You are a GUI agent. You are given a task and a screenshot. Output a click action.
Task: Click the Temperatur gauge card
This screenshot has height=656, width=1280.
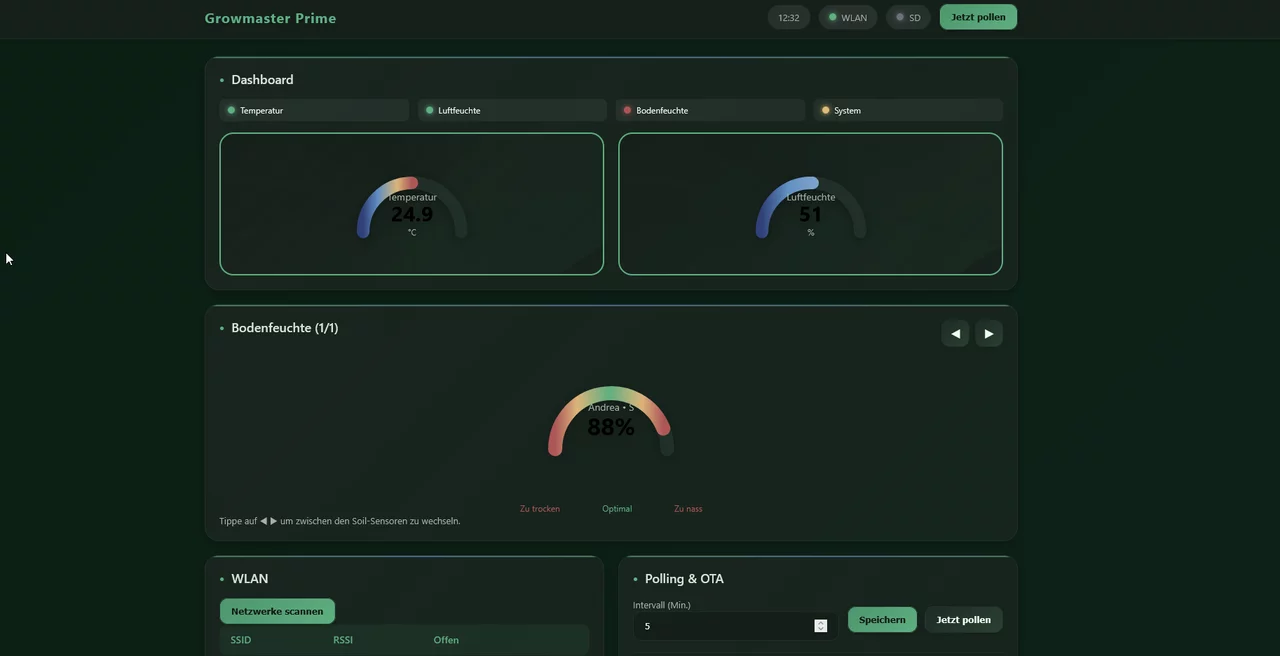(411, 204)
